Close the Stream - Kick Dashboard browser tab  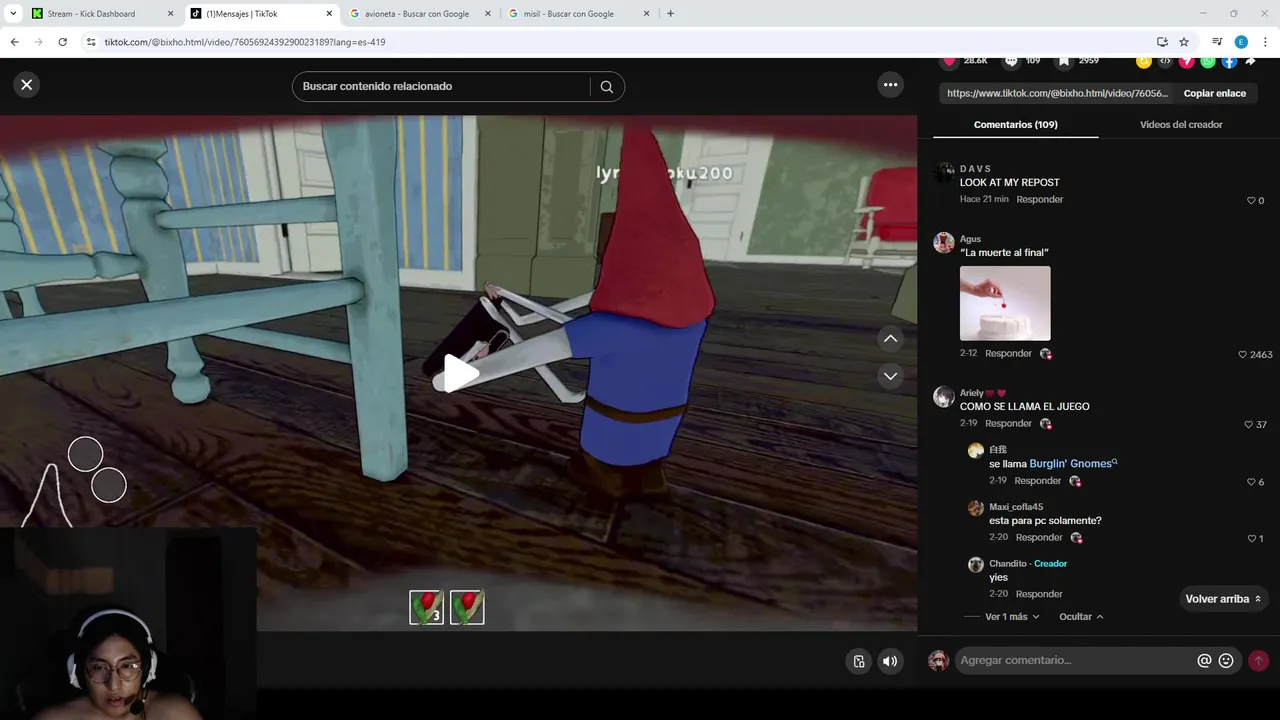point(170,14)
